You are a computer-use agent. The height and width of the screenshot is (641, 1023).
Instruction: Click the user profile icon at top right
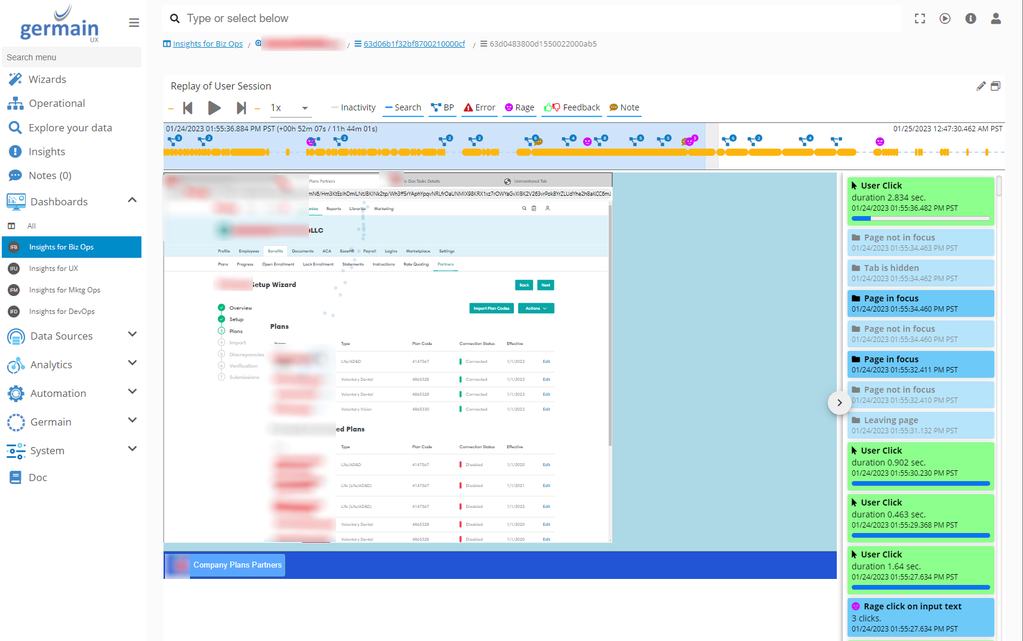coord(994,17)
